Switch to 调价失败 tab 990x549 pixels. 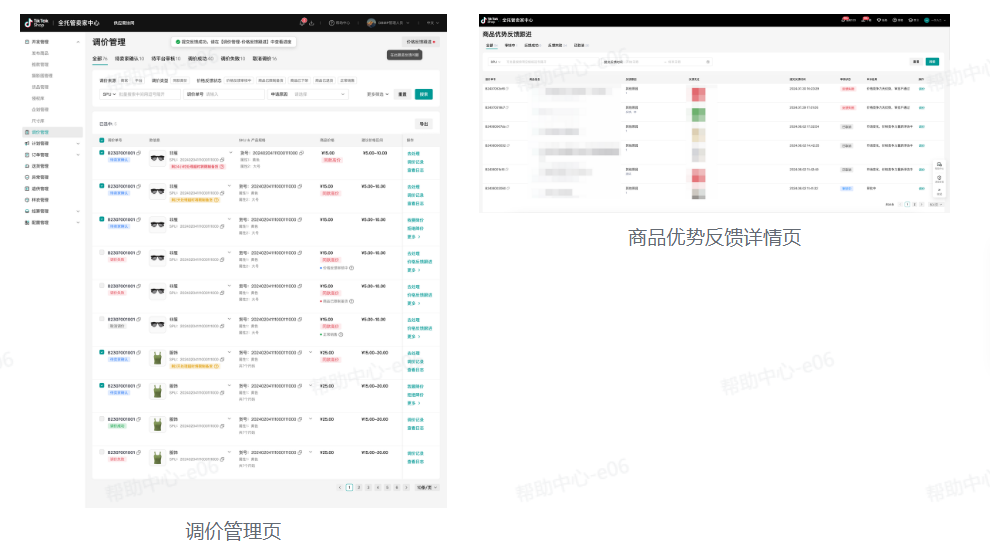pos(232,59)
